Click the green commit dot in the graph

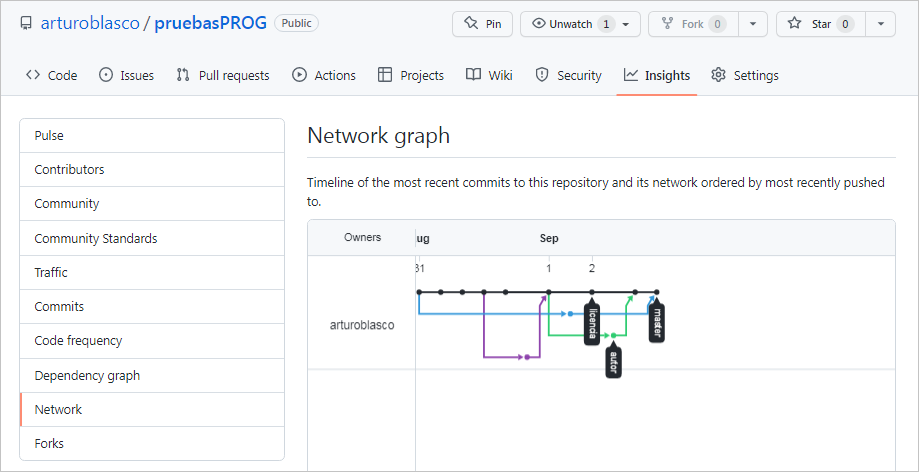[x=614, y=335]
